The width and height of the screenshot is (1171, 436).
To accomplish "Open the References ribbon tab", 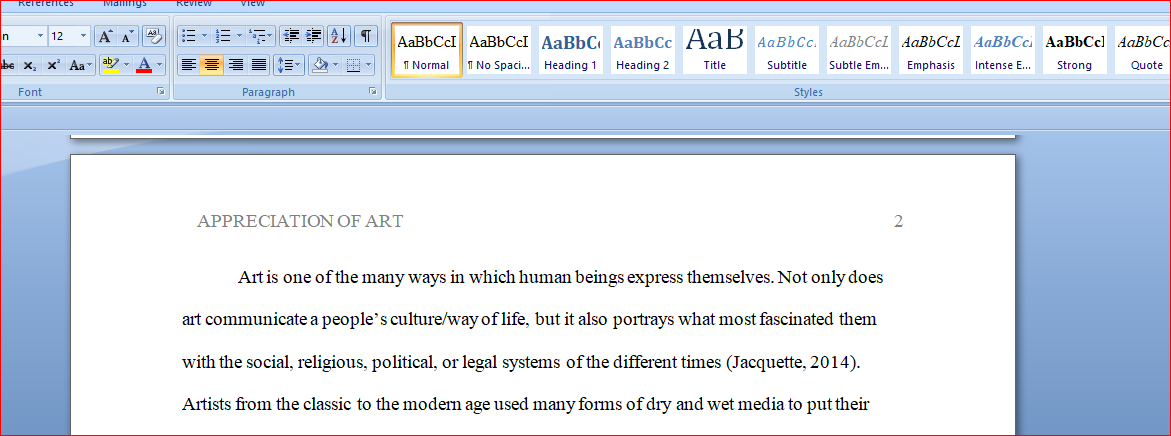I will pyautogui.click(x=46, y=4).
